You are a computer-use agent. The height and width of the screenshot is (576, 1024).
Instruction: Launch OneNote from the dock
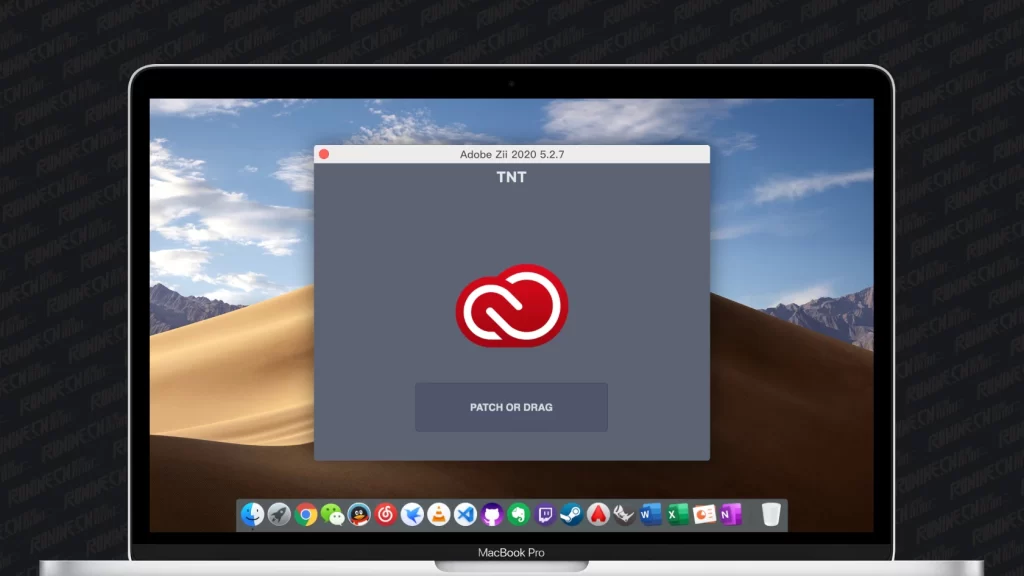coord(730,515)
